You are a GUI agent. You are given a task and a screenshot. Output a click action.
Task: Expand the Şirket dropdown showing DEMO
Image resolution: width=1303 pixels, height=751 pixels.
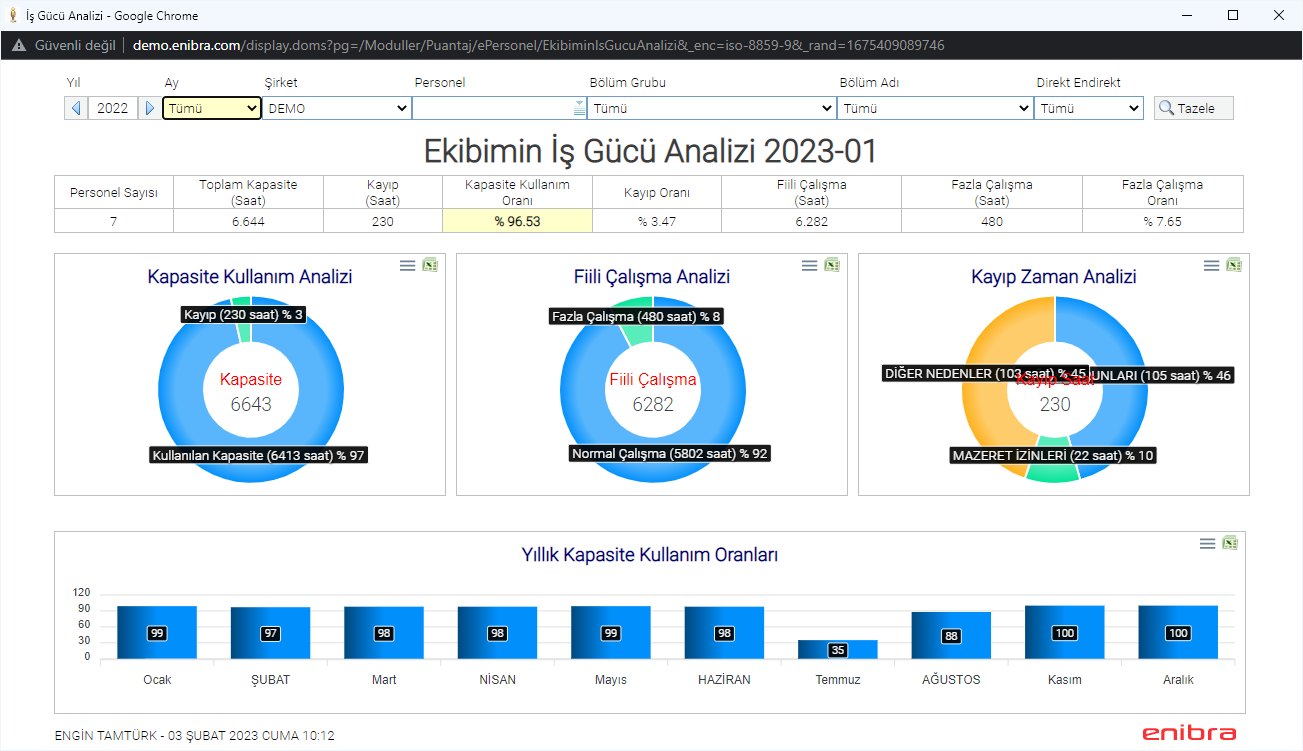337,108
